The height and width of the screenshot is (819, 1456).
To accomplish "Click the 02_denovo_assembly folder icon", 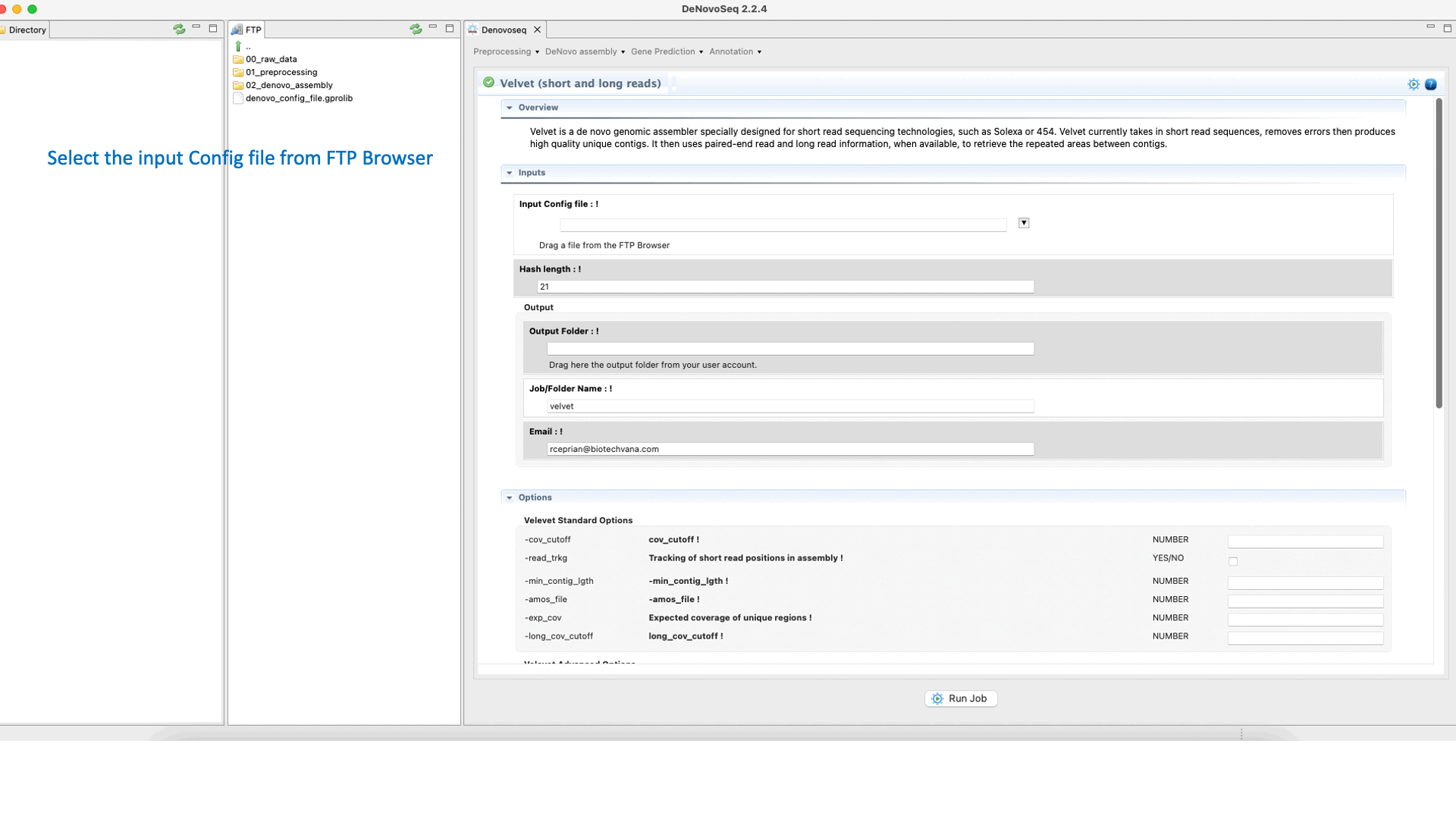I will coord(238,86).
